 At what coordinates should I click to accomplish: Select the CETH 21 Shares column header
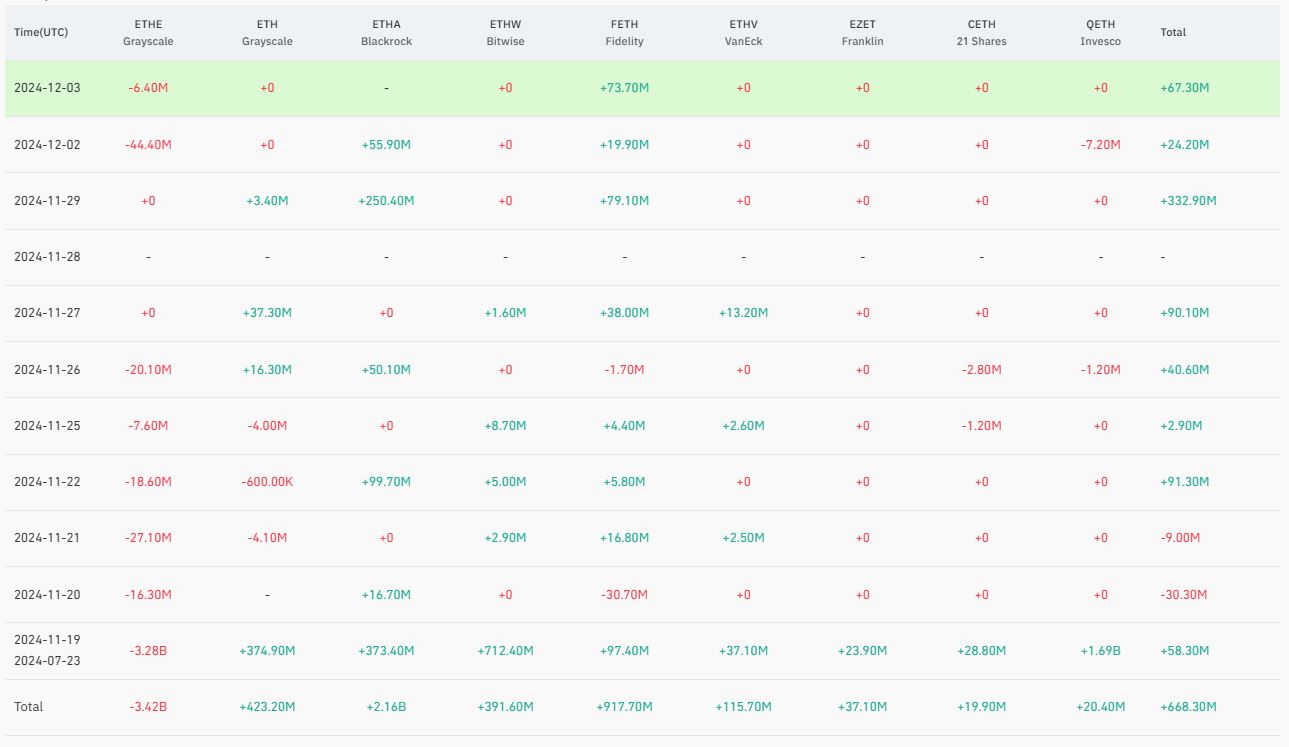click(x=981, y=33)
